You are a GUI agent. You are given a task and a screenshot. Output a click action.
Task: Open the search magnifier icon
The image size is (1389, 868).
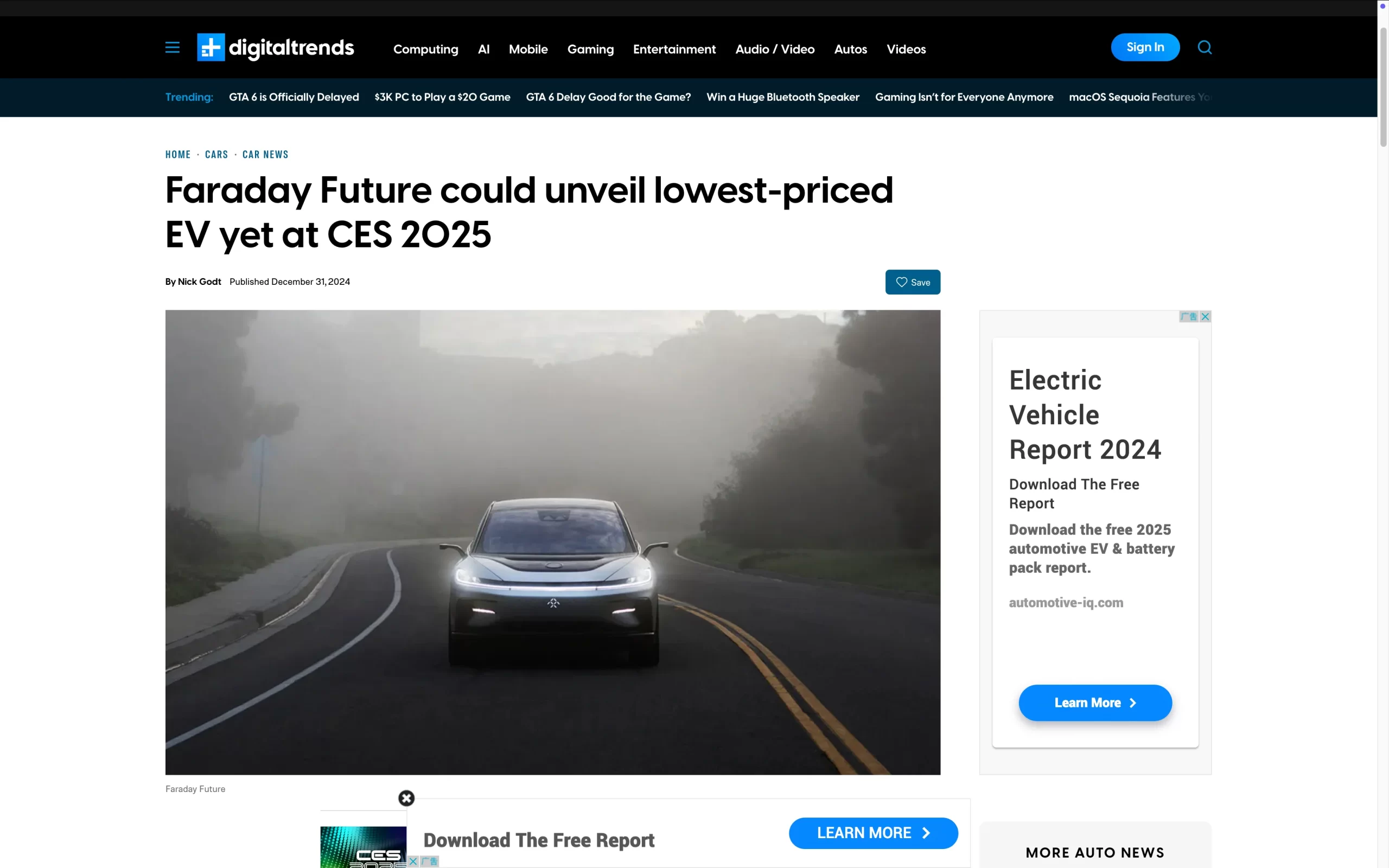[x=1205, y=48]
